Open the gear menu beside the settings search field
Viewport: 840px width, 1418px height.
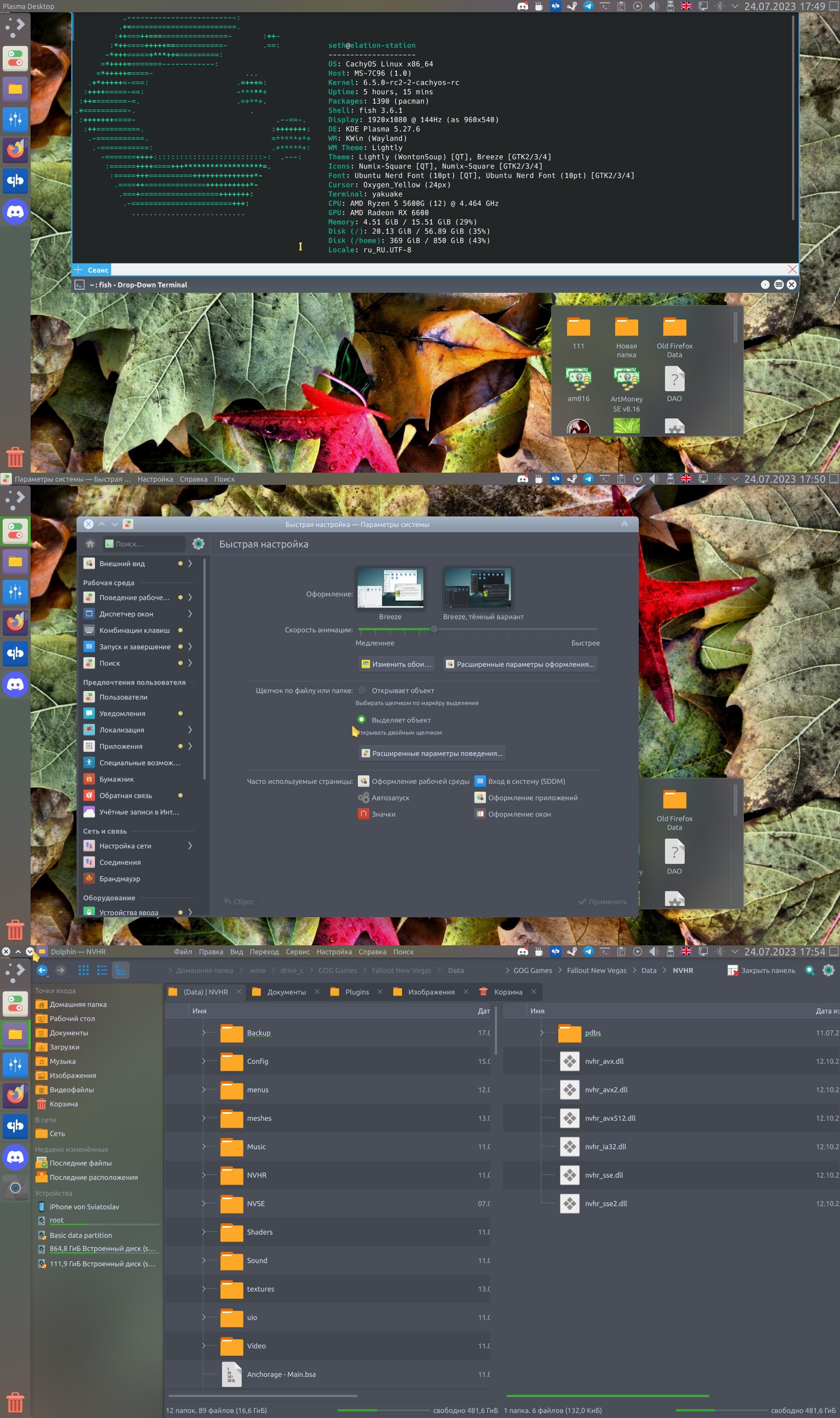pyautogui.click(x=198, y=544)
